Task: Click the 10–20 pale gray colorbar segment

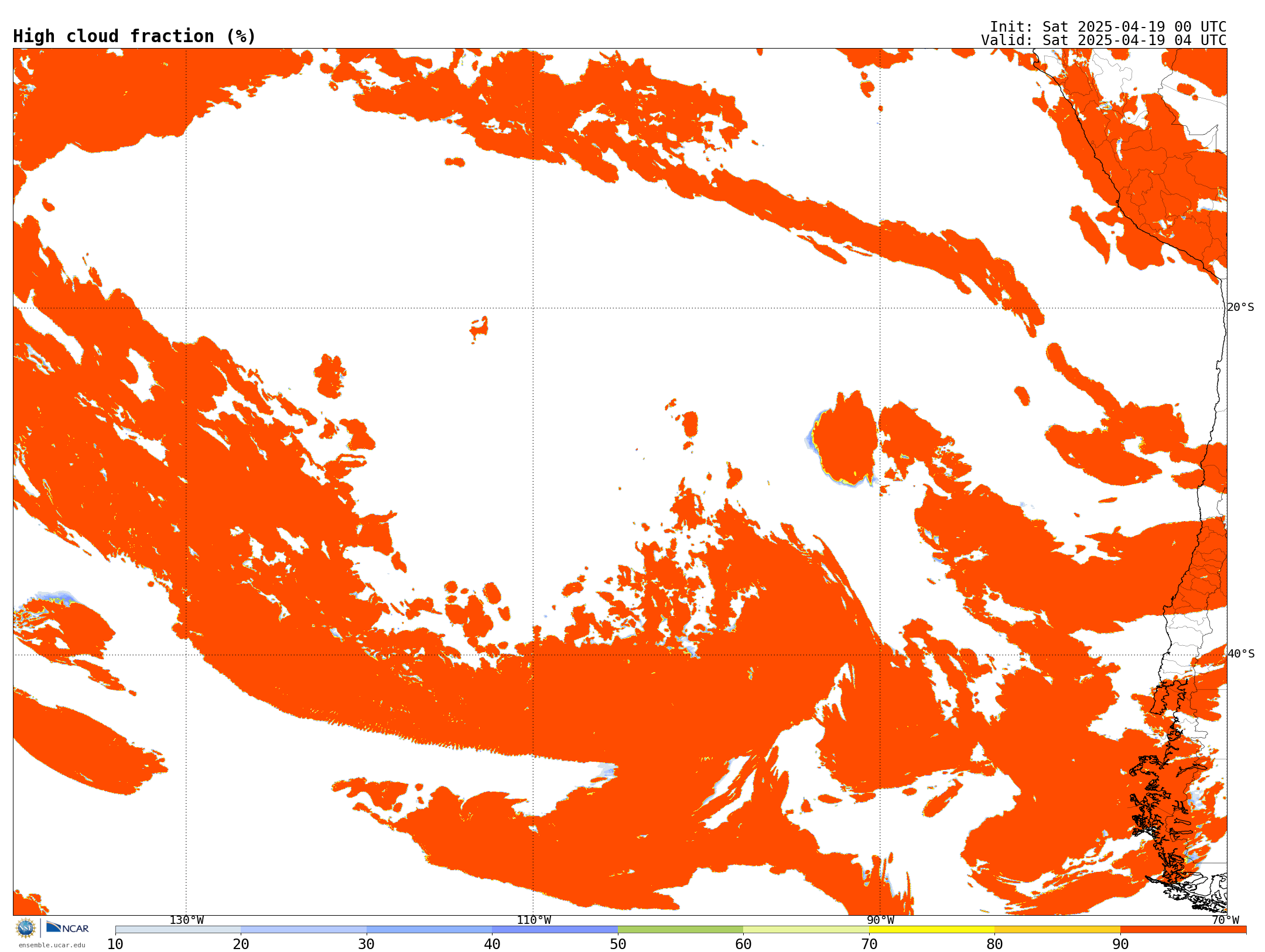Action: [x=178, y=930]
